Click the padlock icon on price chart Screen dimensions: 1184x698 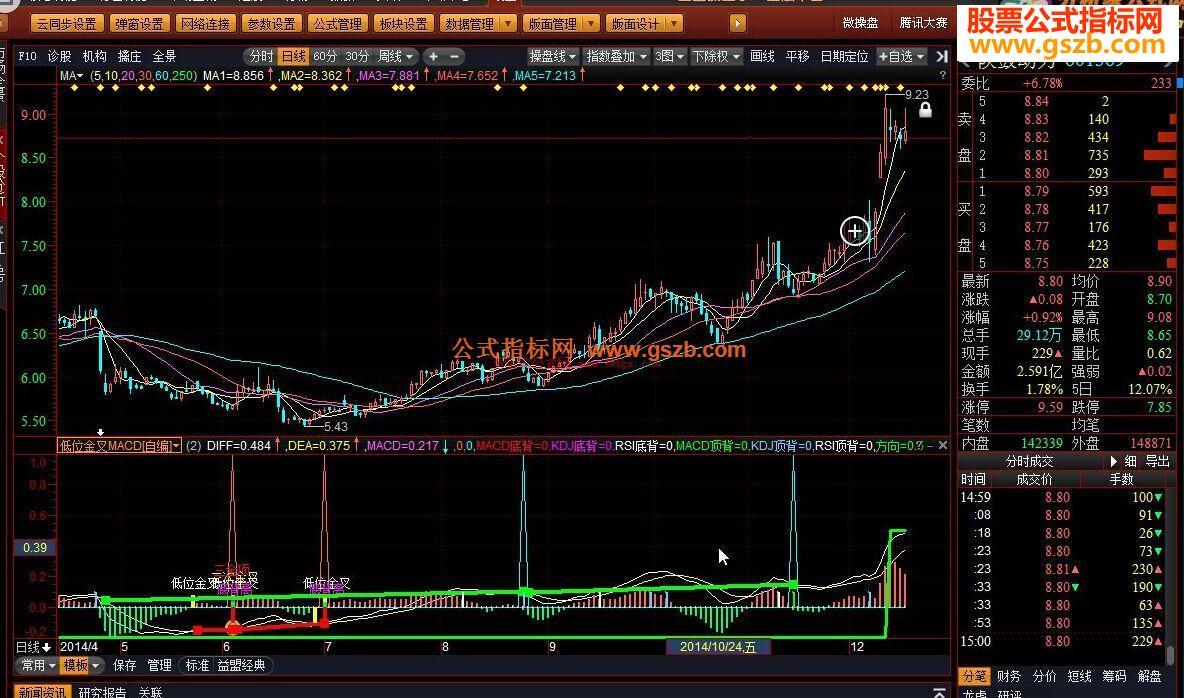pyautogui.click(x=925, y=110)
